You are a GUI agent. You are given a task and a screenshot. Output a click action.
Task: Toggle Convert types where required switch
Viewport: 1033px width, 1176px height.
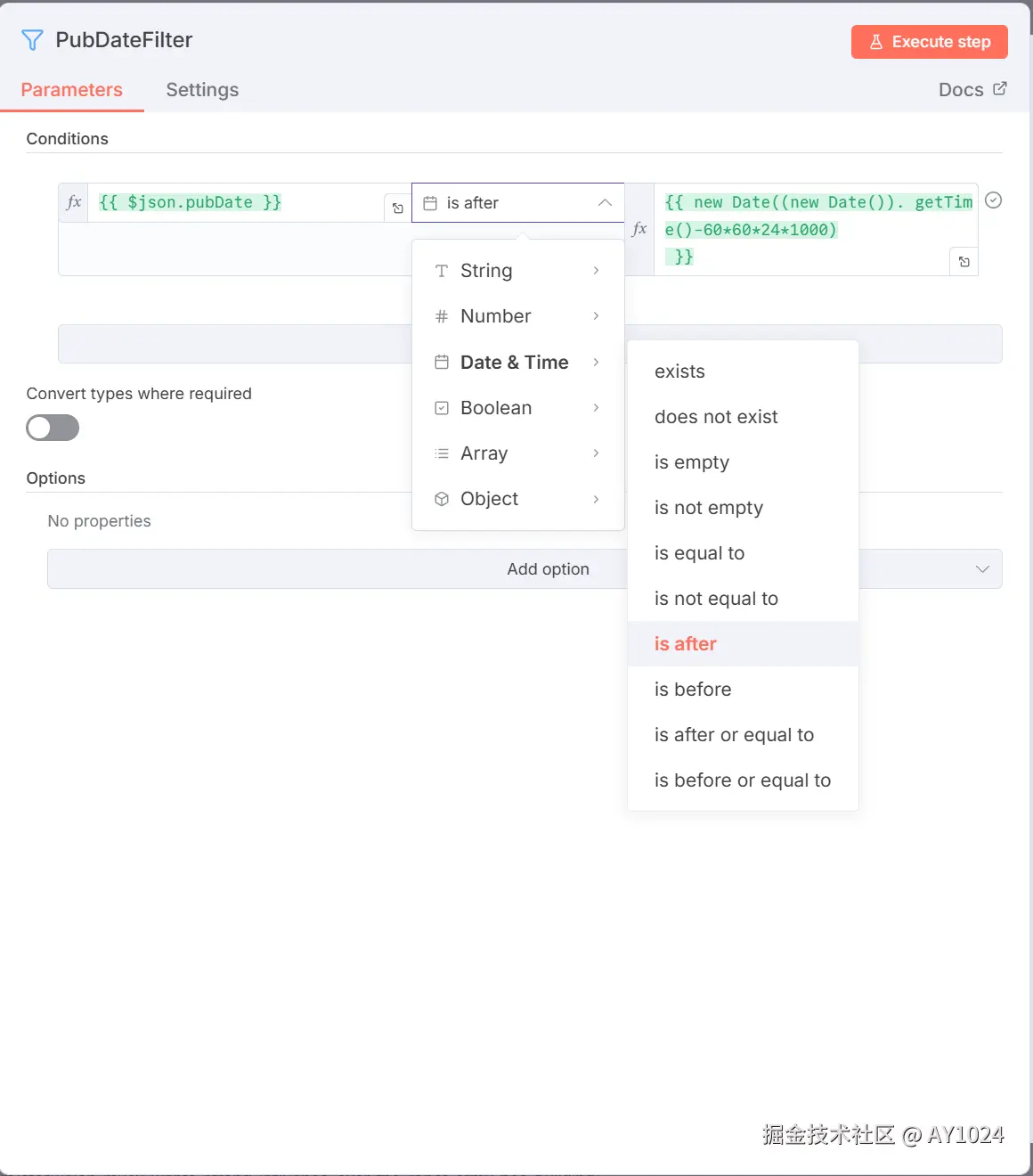click(x=53, y=429)
